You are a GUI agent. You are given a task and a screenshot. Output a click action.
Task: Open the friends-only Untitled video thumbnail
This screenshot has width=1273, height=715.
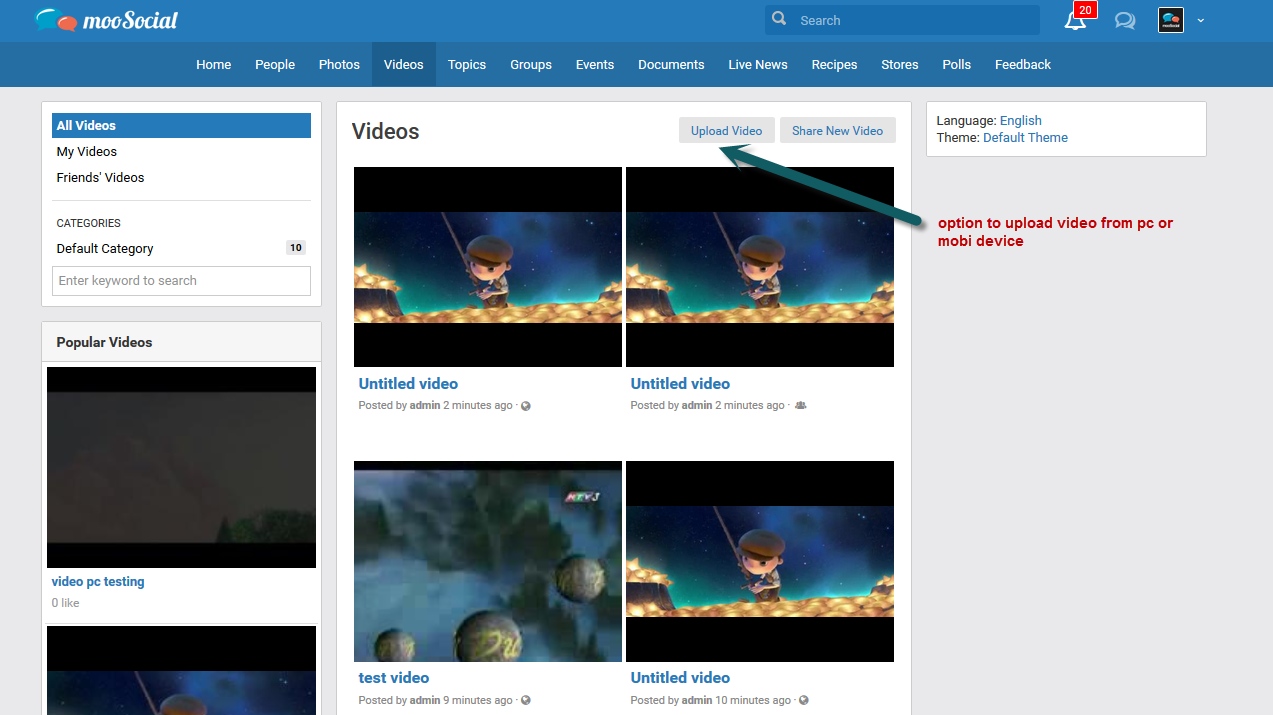pyautogui.click(x=760, y=267)
